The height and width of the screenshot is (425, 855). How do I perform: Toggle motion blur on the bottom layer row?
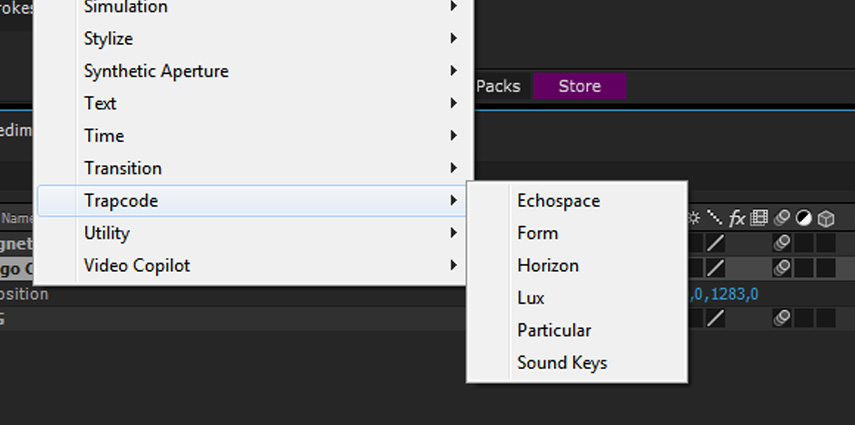point(782,318)
